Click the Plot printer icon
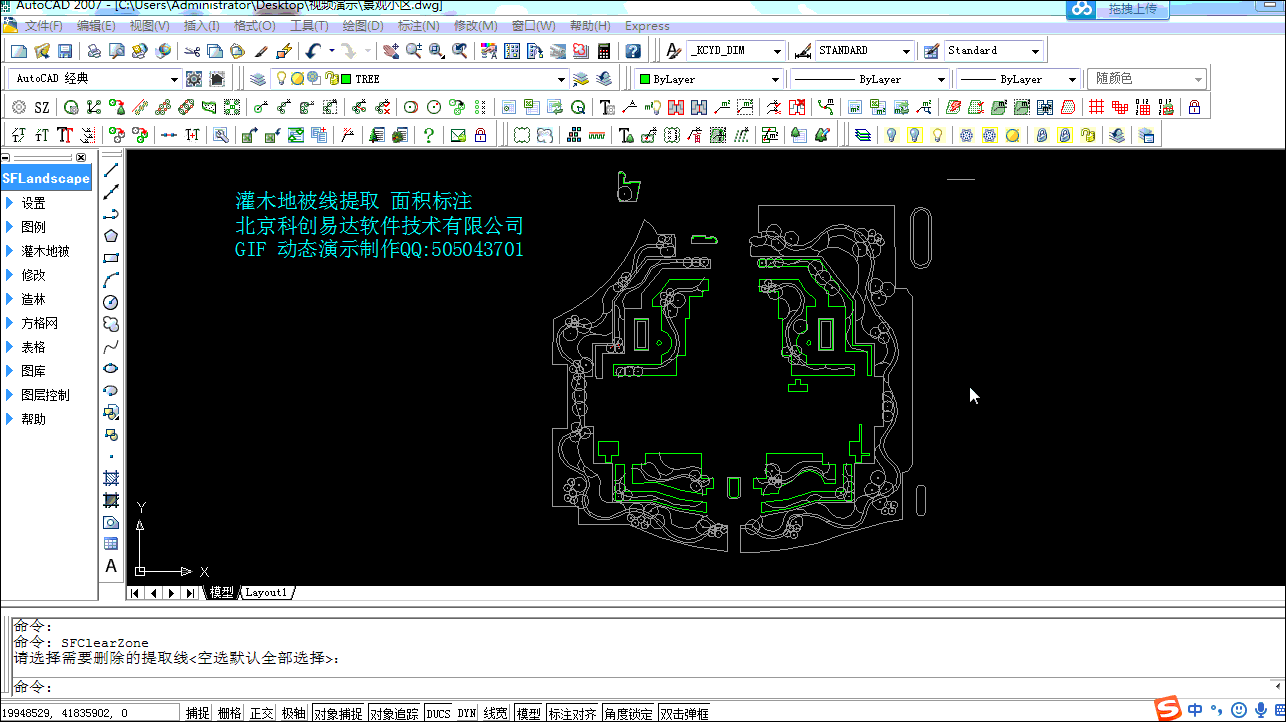 click(93, 51)
